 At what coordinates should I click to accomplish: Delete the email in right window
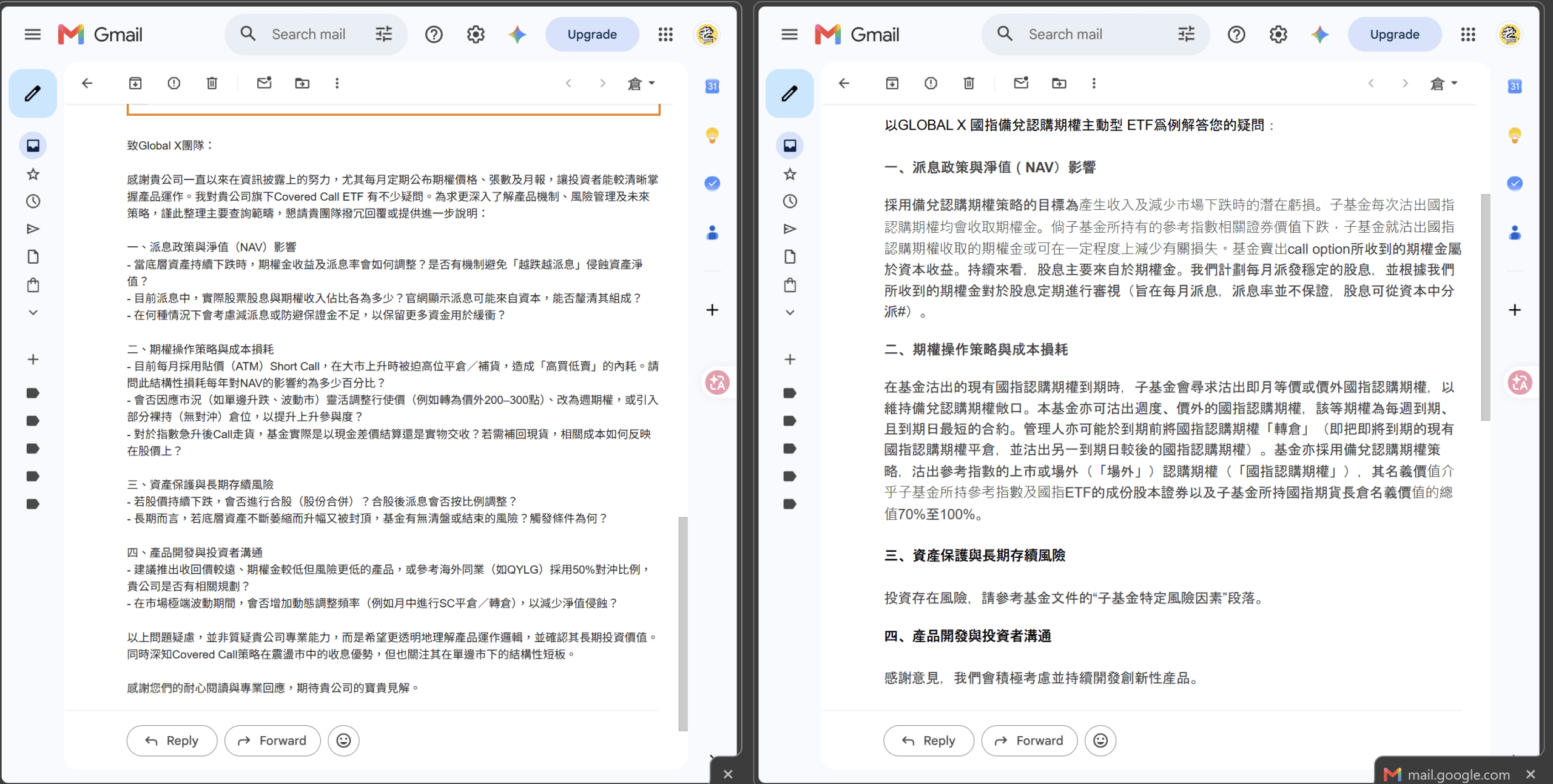(x=969, y=83)
